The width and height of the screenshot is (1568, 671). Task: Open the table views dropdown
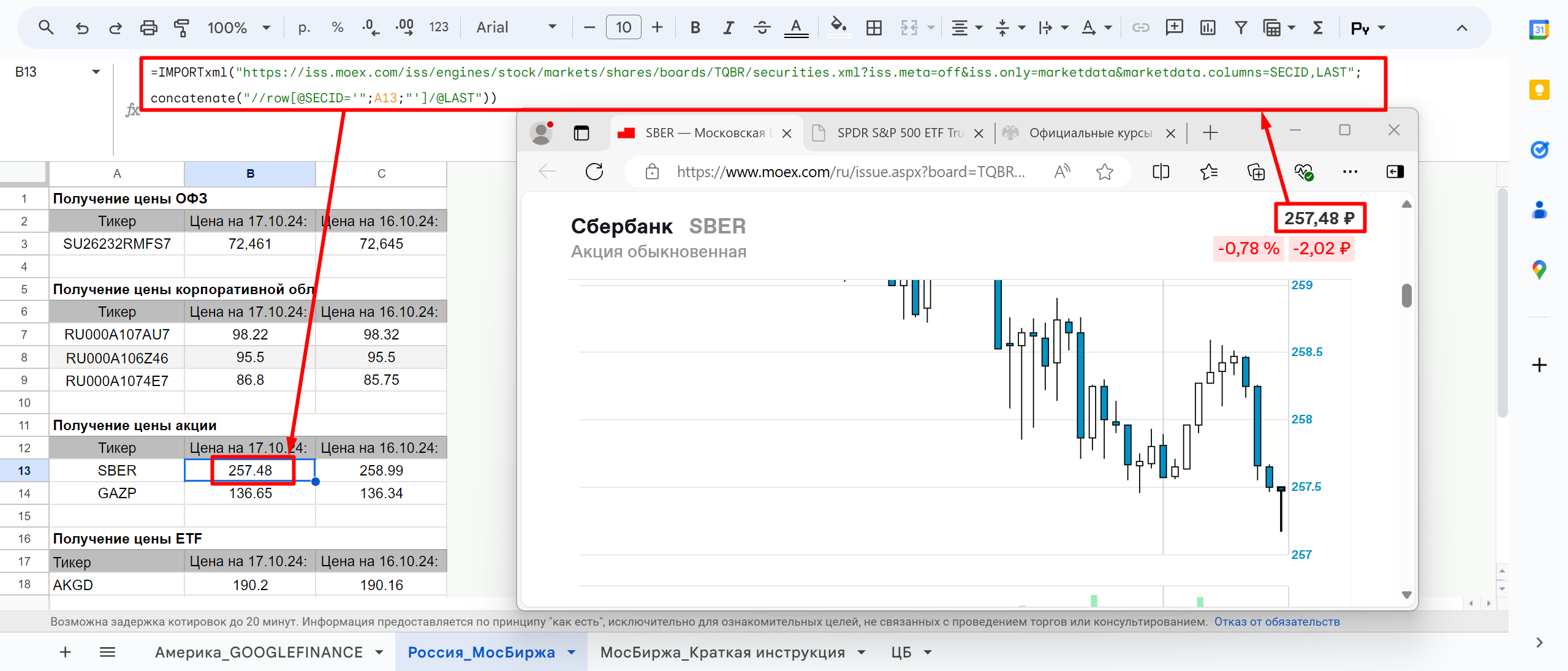pyautogui.click(x=1279, y=28)
